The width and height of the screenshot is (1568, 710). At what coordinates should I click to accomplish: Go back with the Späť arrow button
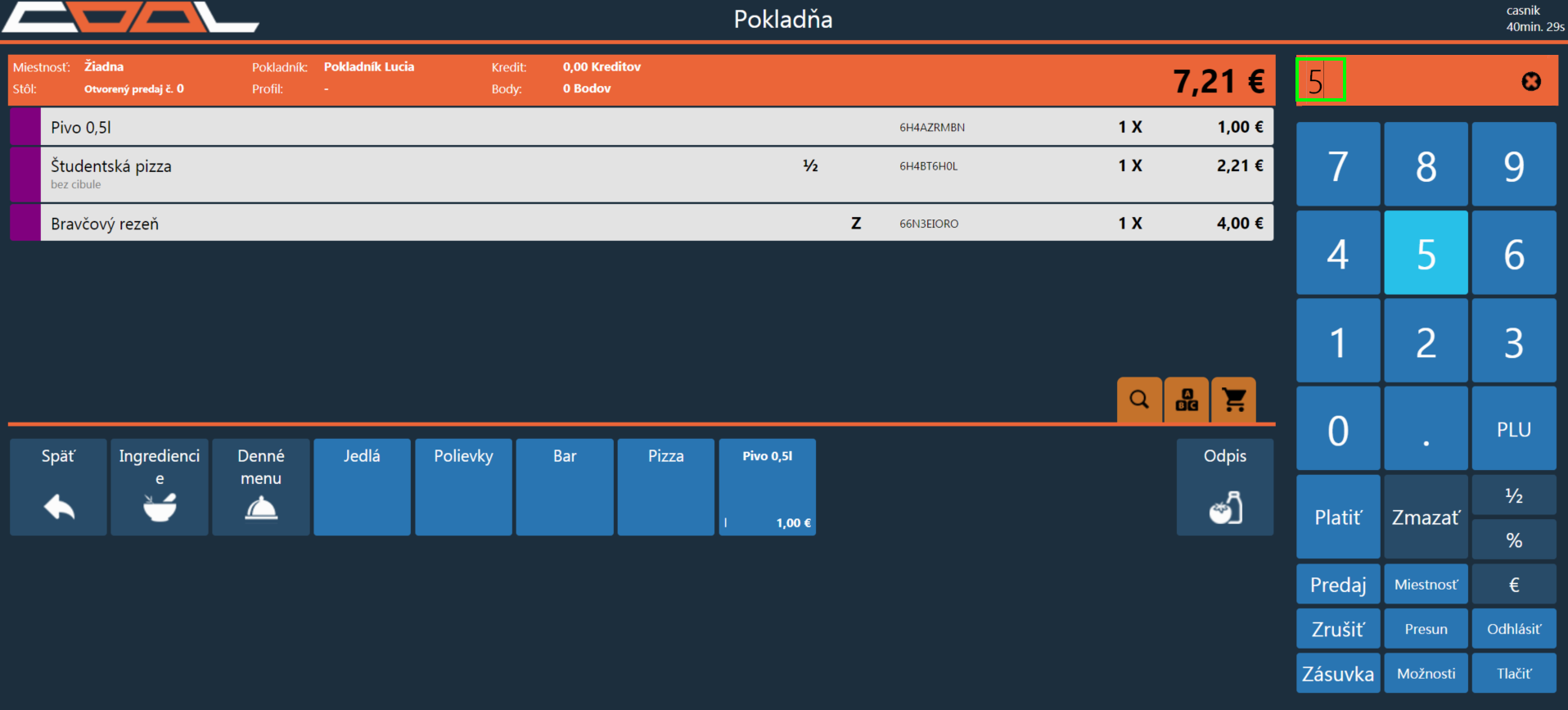pos(58,487)
